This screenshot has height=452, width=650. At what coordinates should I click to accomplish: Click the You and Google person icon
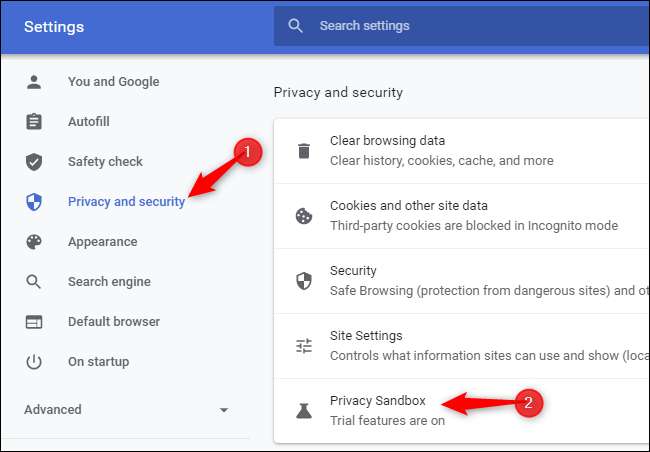(x=34, y=82)
